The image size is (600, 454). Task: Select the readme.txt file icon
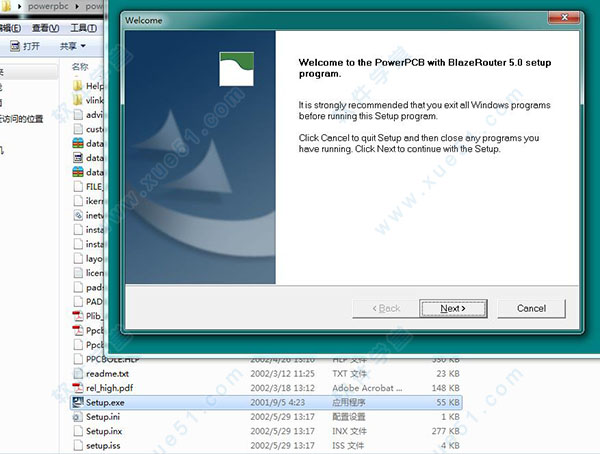click(x=79, y=374)
